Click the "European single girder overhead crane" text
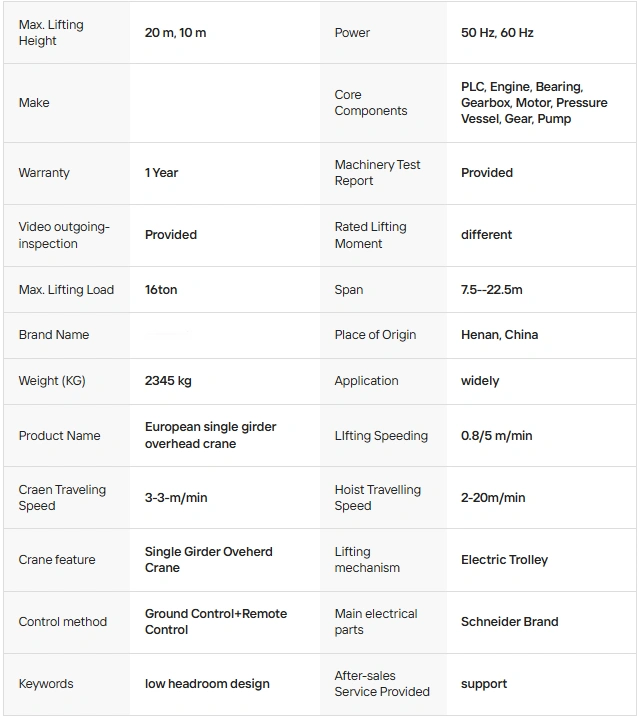Viewport: 640px width, 720px height. 210,435
